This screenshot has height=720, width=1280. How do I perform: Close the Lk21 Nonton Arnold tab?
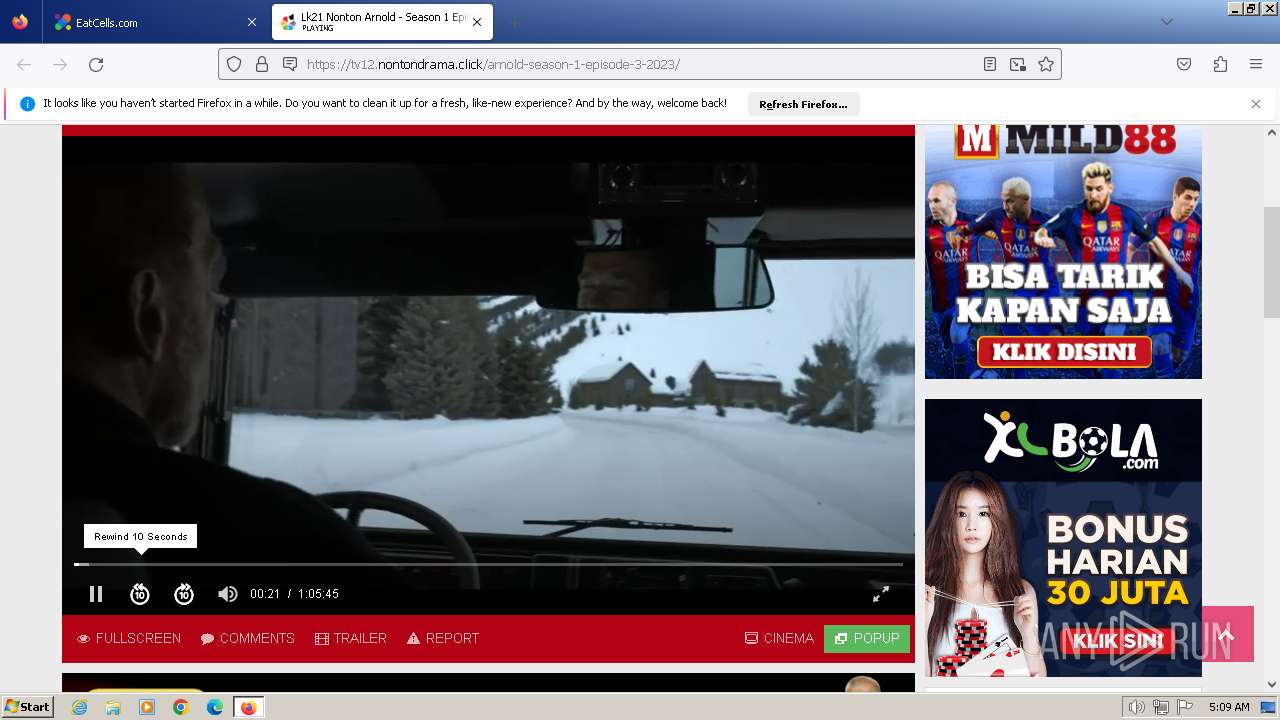pos(477,22)
